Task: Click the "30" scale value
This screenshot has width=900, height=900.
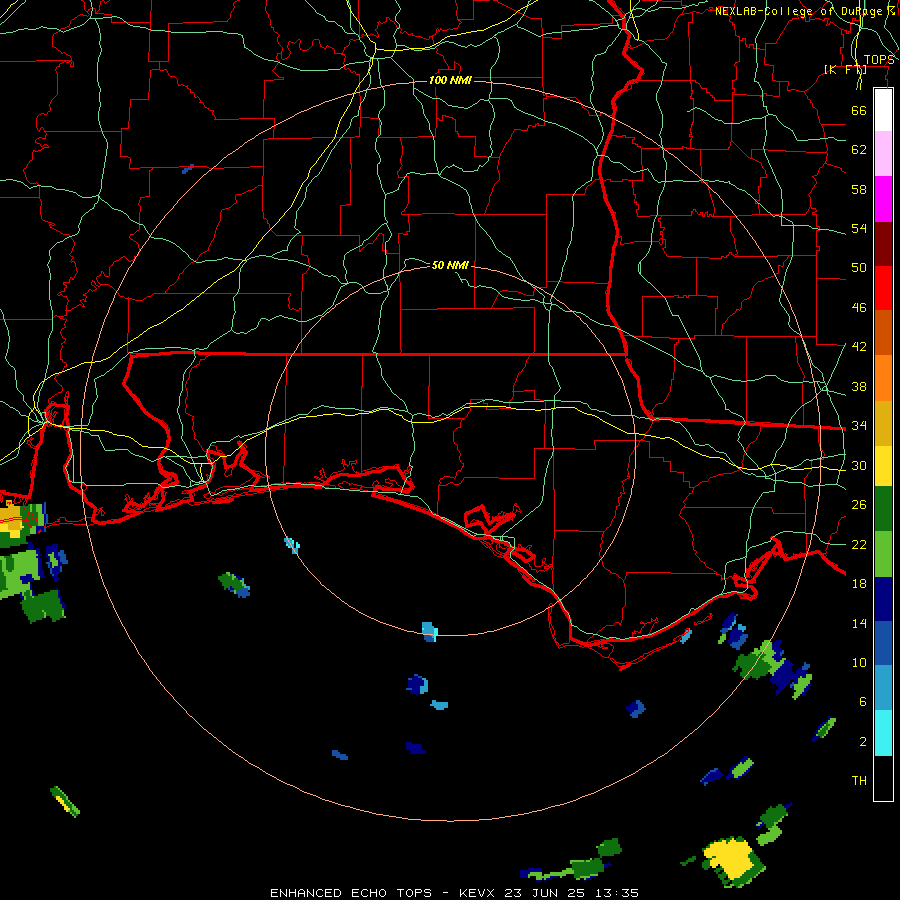Action: (x=859, y=465)
